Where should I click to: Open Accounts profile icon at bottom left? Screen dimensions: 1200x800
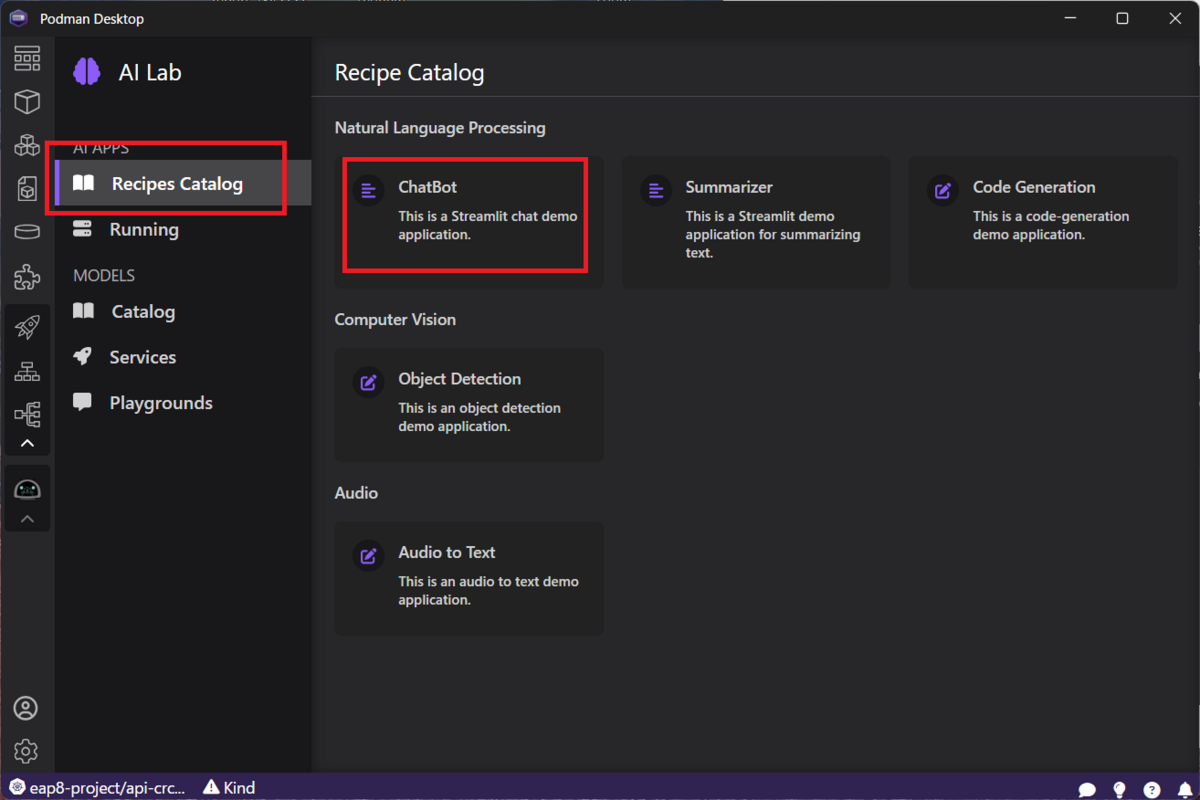26,708
